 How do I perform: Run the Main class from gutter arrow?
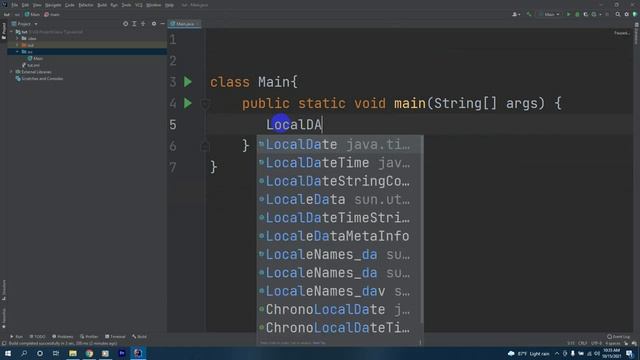[x=188, y=82]
